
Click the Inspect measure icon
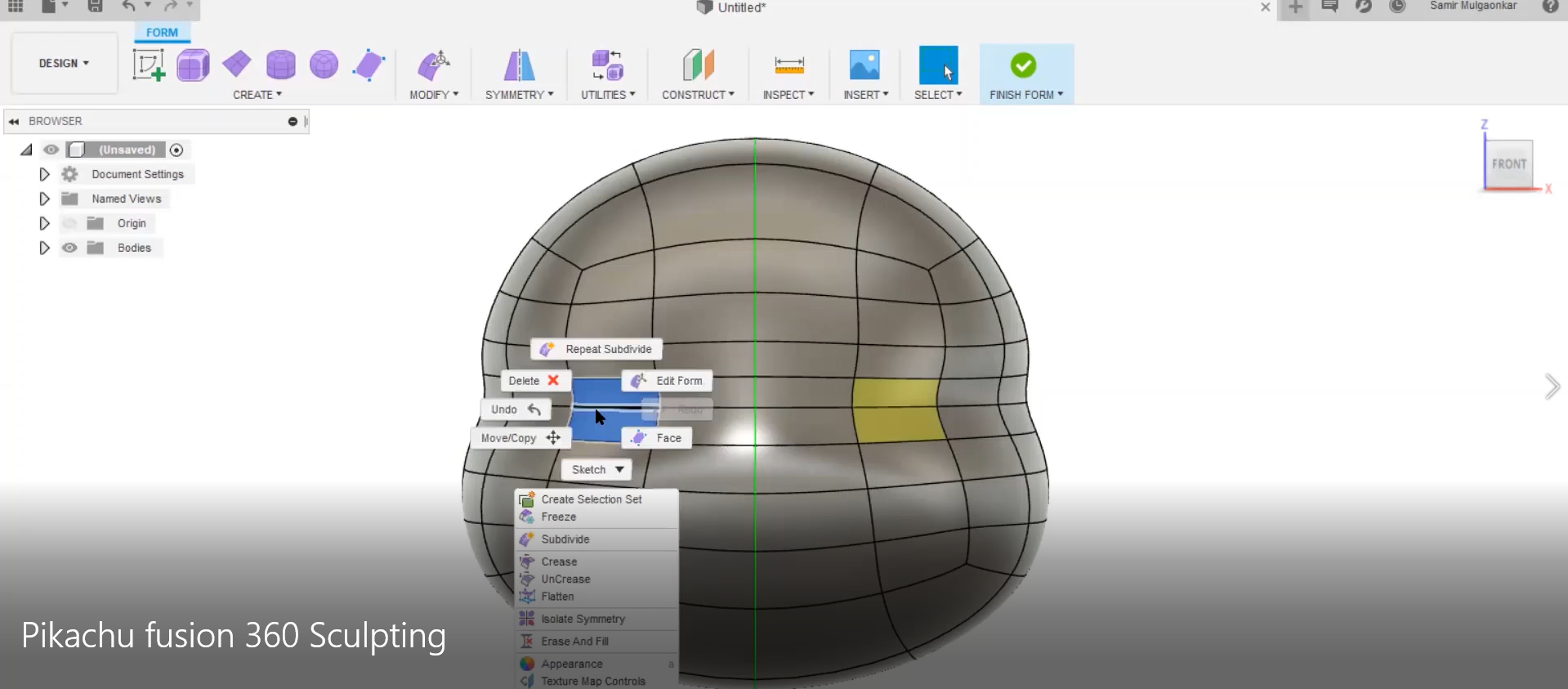click(x=789, y=65)
